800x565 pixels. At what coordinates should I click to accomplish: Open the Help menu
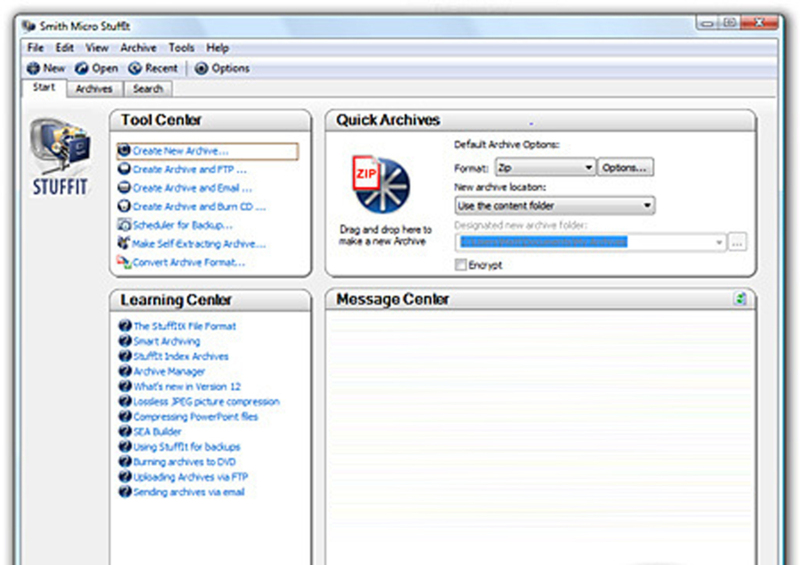[x=217, y=47]
